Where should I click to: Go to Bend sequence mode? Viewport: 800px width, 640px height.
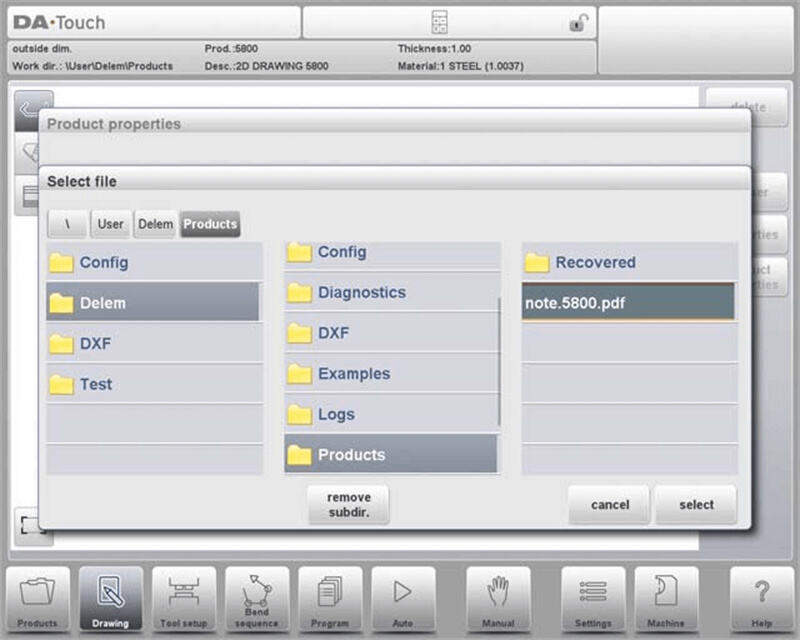click(x=256, y=599)
